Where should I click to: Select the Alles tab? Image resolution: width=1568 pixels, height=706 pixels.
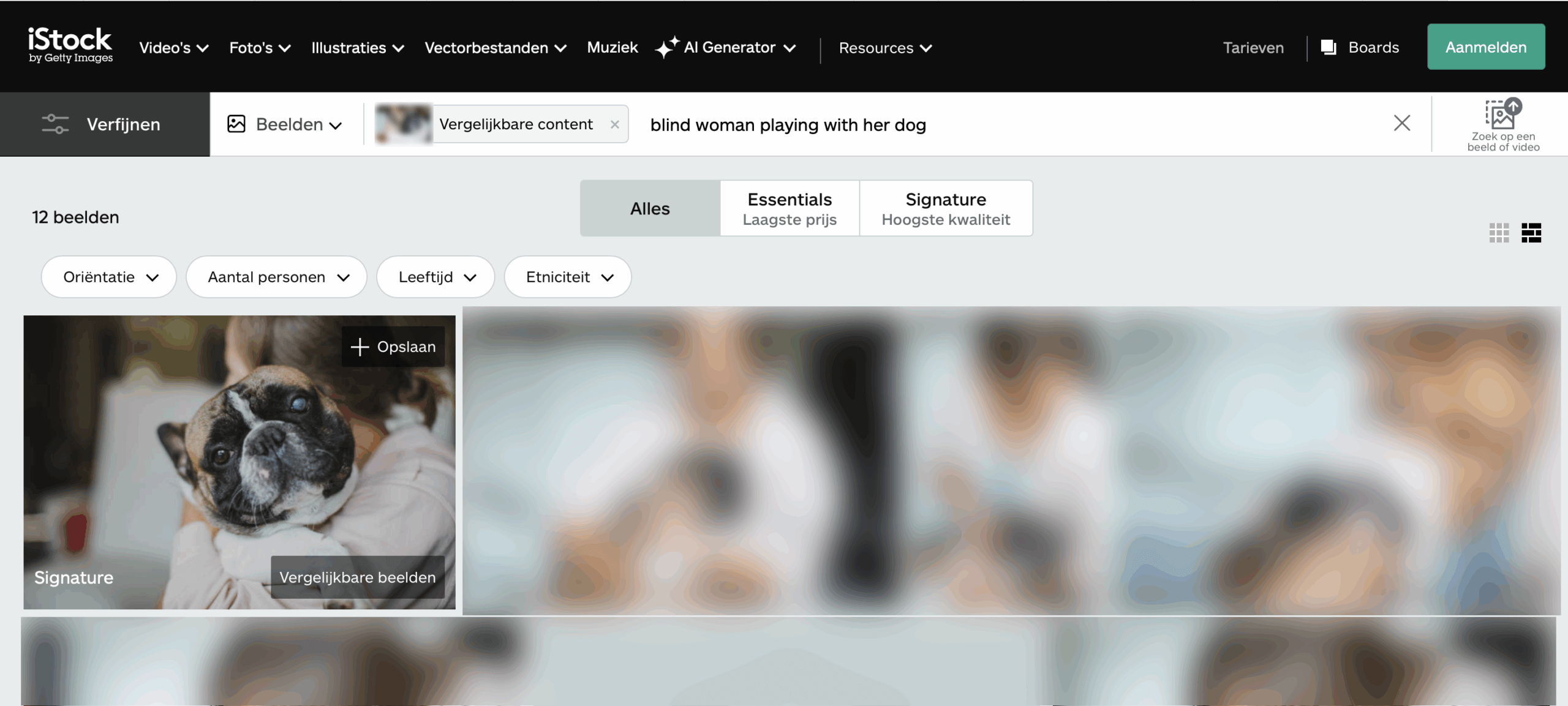pyautogui.click(x=650, y=208)
